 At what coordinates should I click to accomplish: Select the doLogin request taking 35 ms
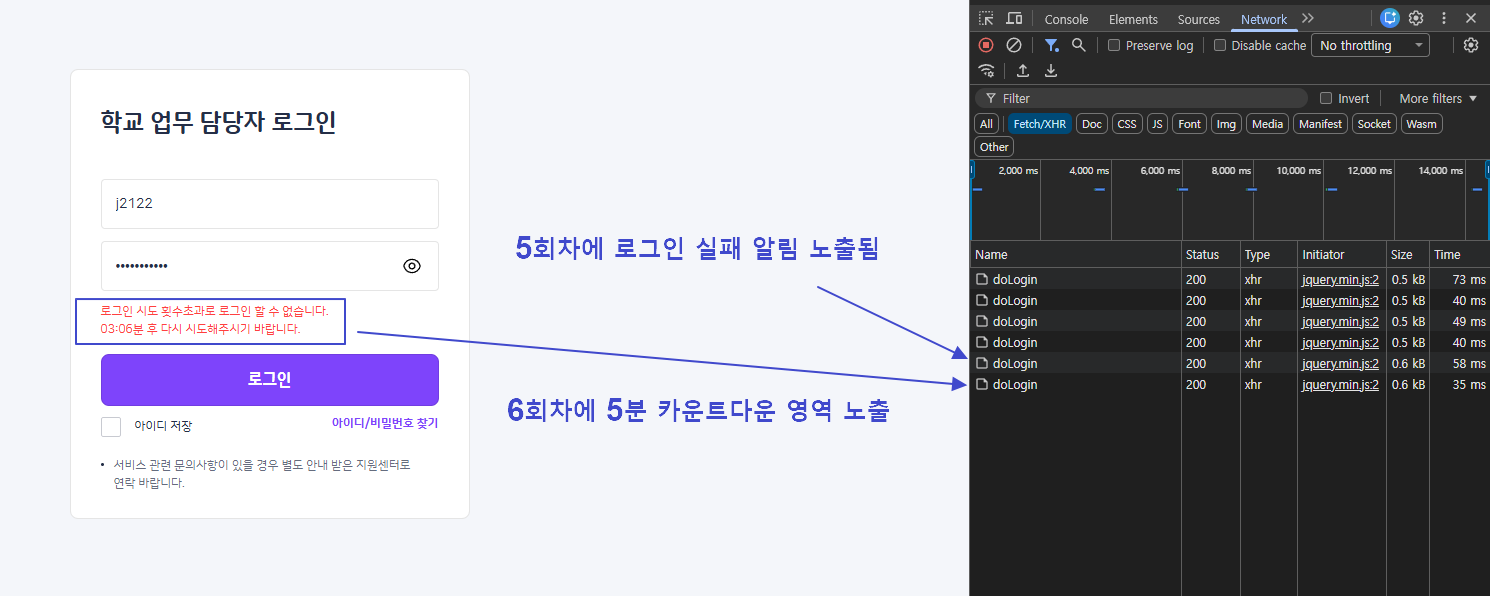(1230, 384)
